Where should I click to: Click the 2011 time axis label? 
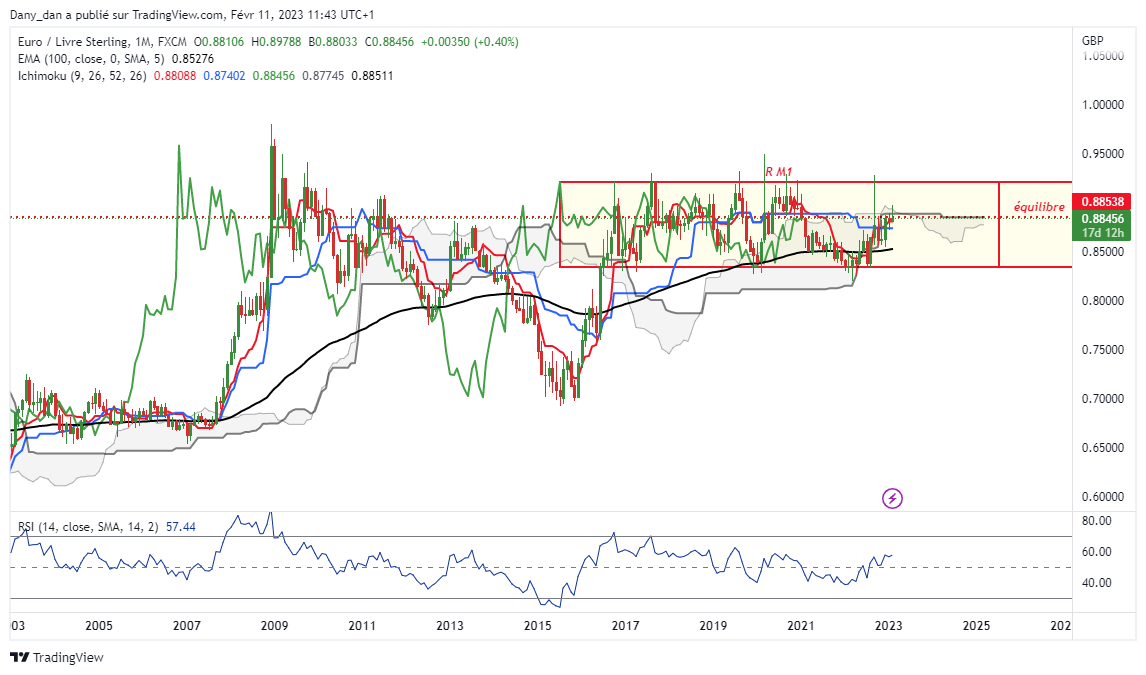click(x=362, y=626)
